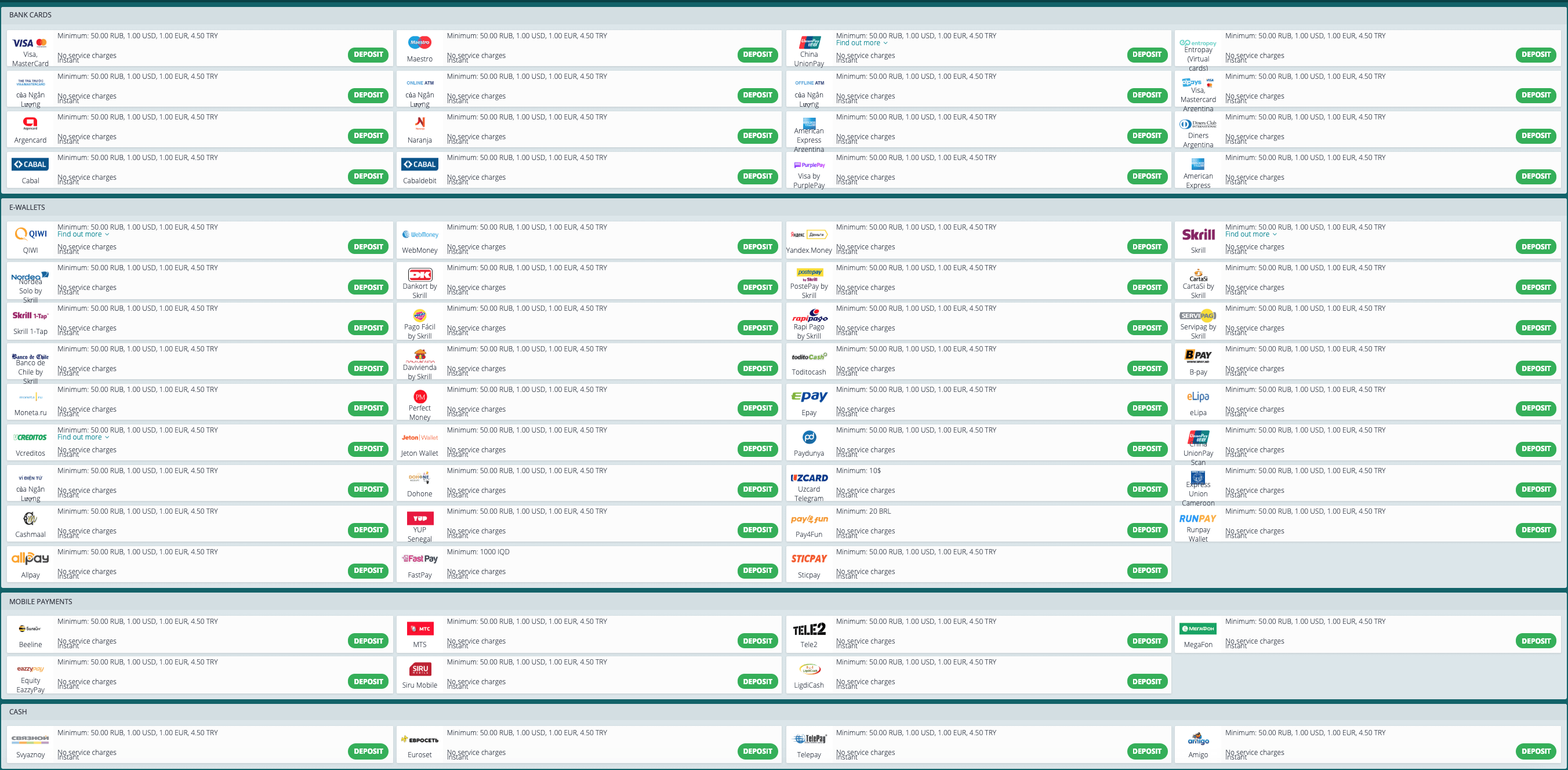Select the Svyaznoy logo

pos(30,739)
